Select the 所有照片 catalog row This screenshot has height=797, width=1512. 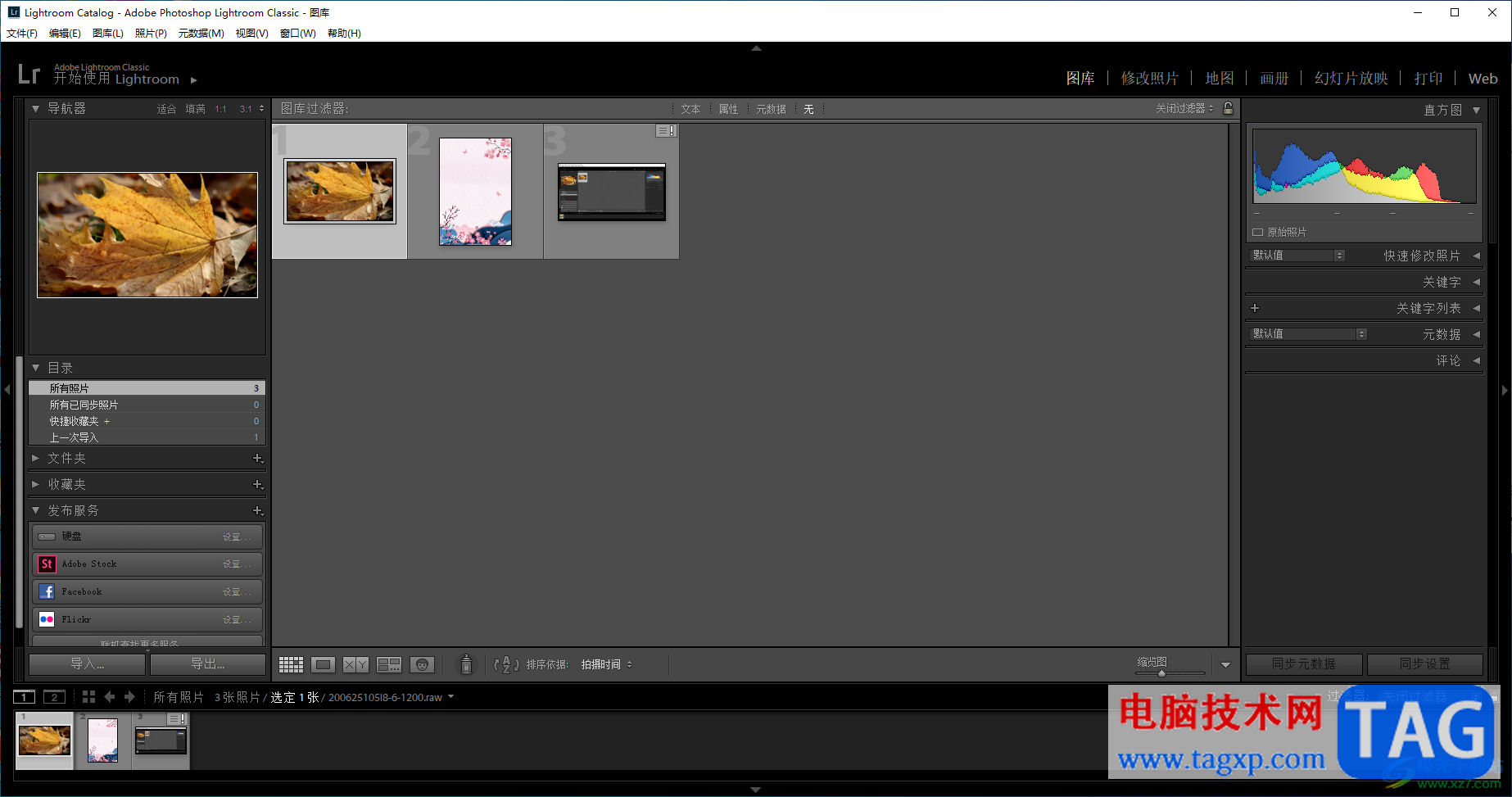pos(147,388)
